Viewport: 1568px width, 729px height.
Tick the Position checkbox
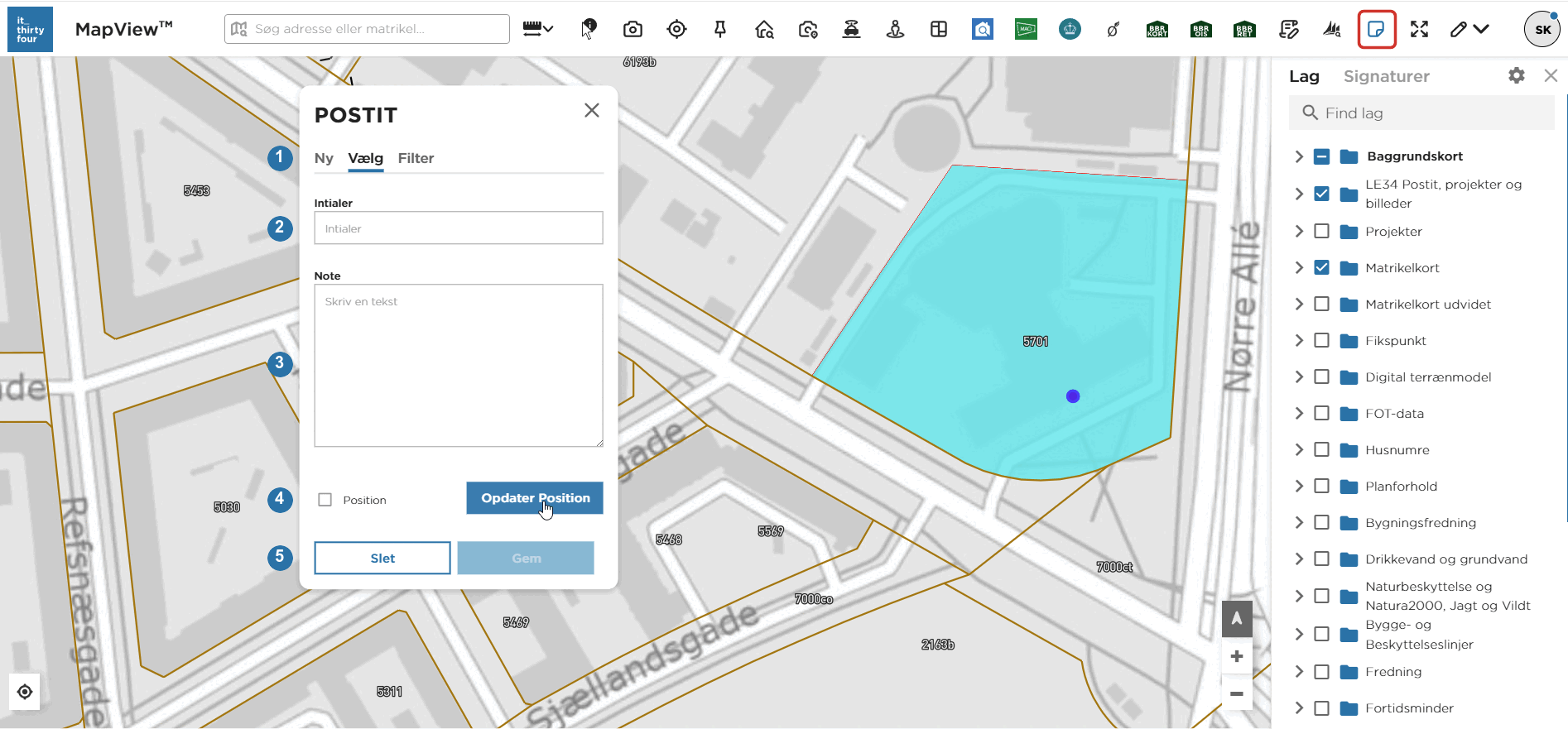pyautogui.click(x=325, y=500)
